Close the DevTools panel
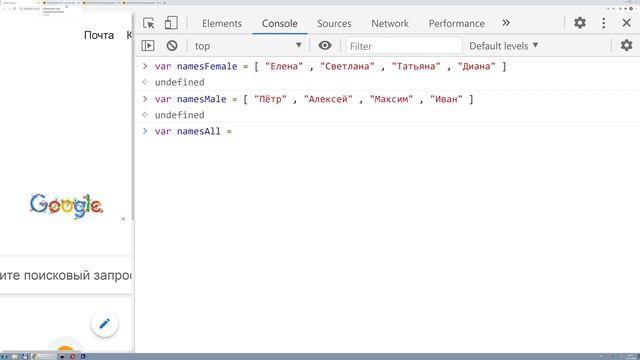640x360 pixels. coord(627,23)
